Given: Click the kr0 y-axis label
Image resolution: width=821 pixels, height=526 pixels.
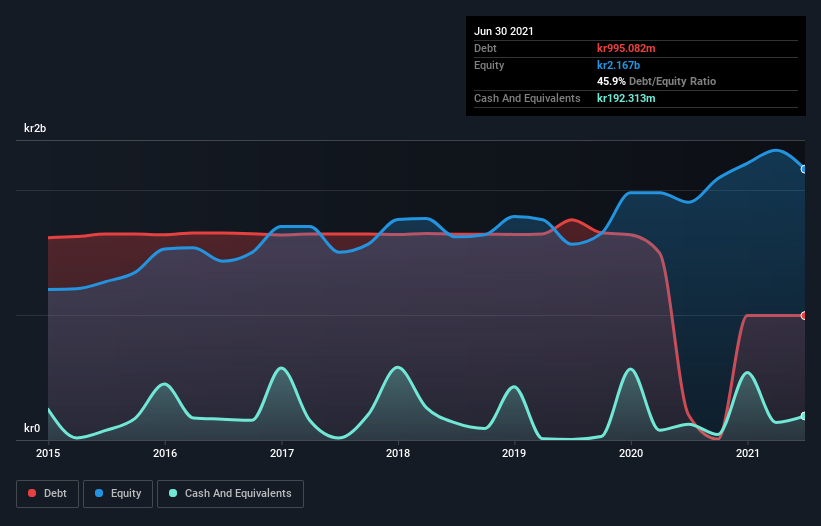Looking at the screenshot, I should [x=32, y=428].
